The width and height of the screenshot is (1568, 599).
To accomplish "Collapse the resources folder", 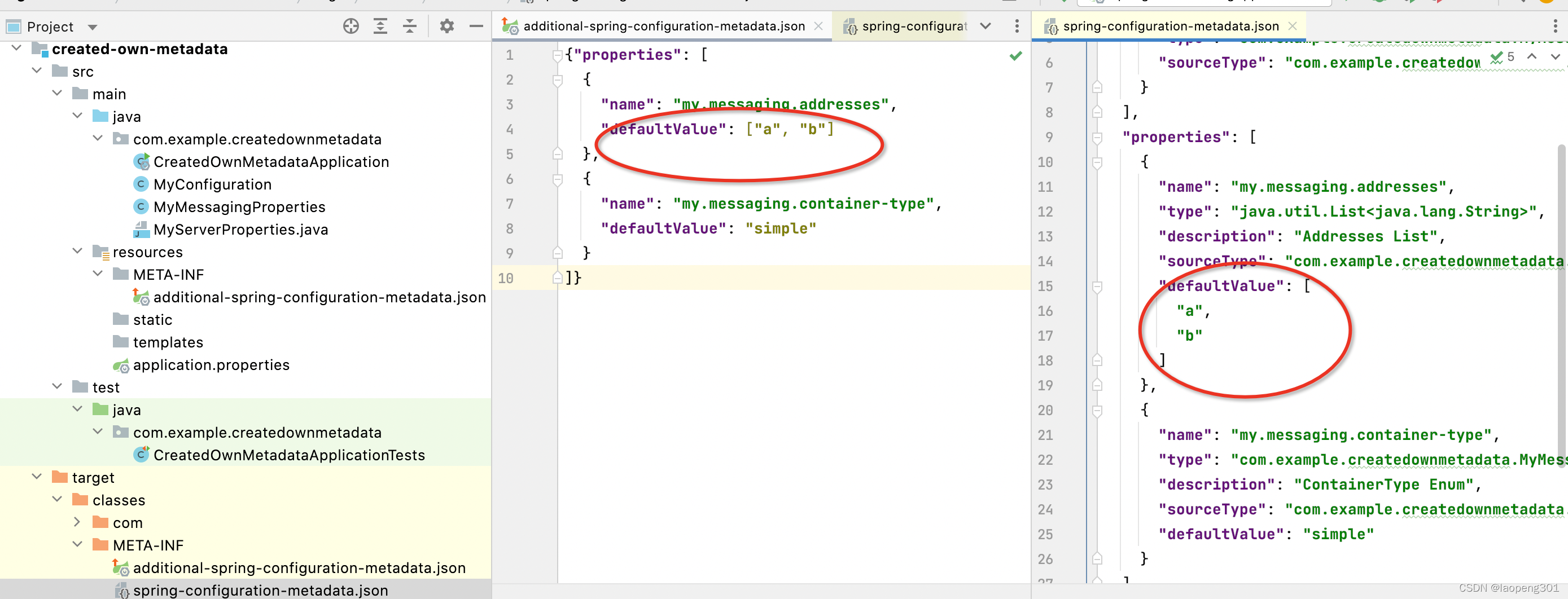I will [x=77, y=251].
